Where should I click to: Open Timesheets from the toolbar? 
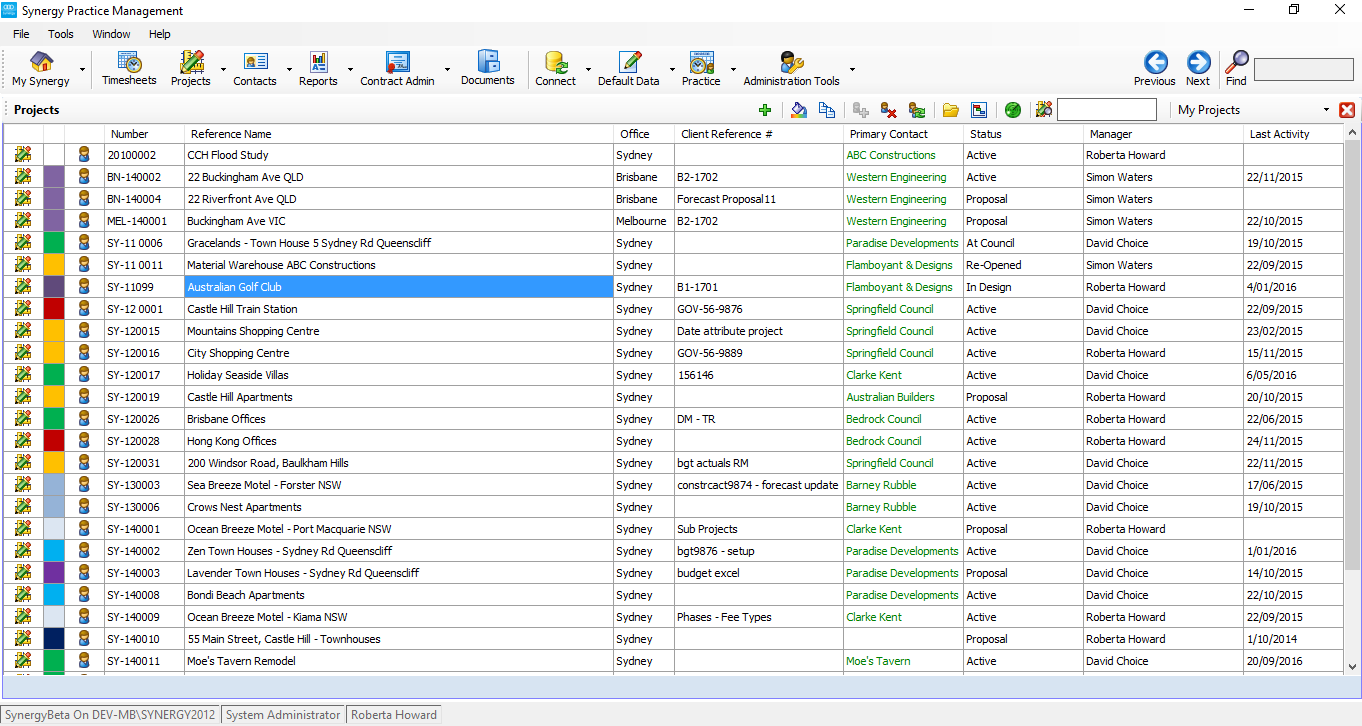(129, 68)
